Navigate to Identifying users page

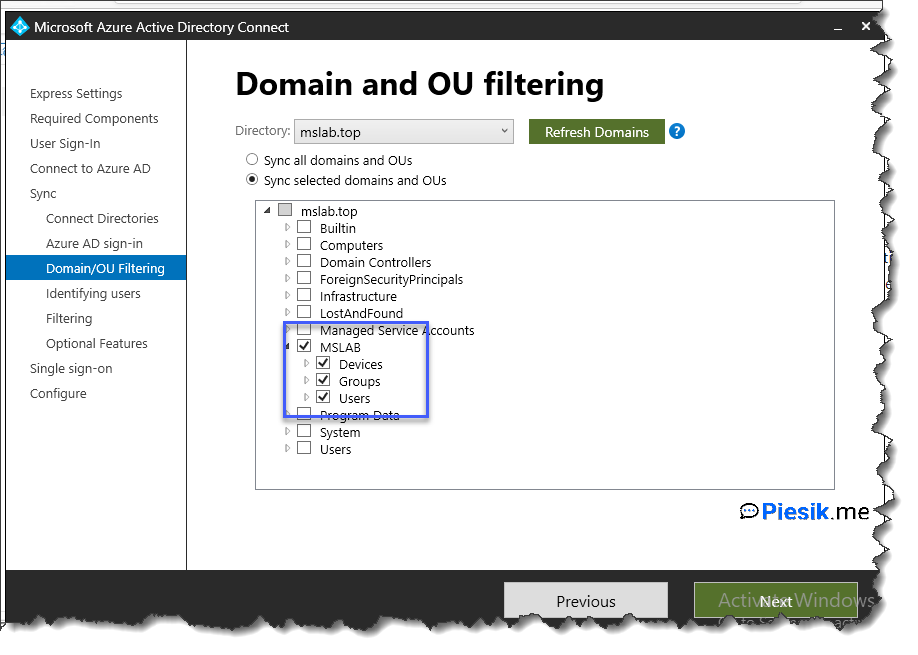93,294
